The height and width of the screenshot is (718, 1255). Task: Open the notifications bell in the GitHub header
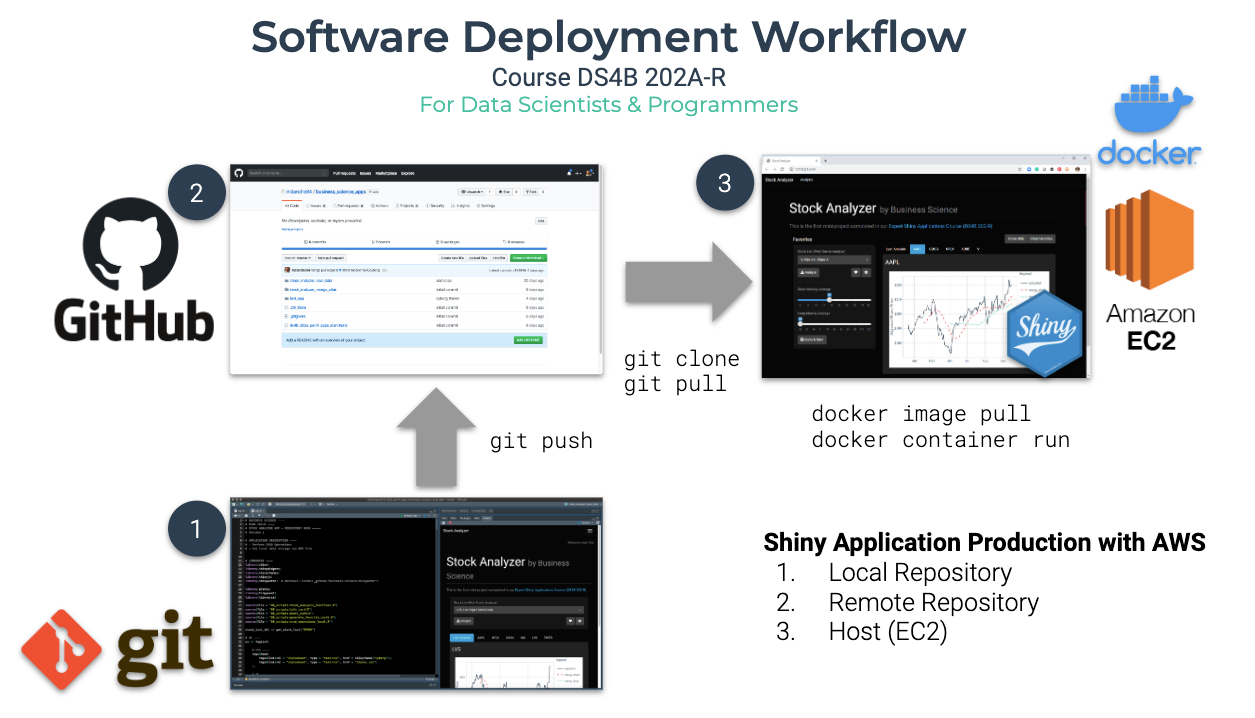click(x=570, y=173)
